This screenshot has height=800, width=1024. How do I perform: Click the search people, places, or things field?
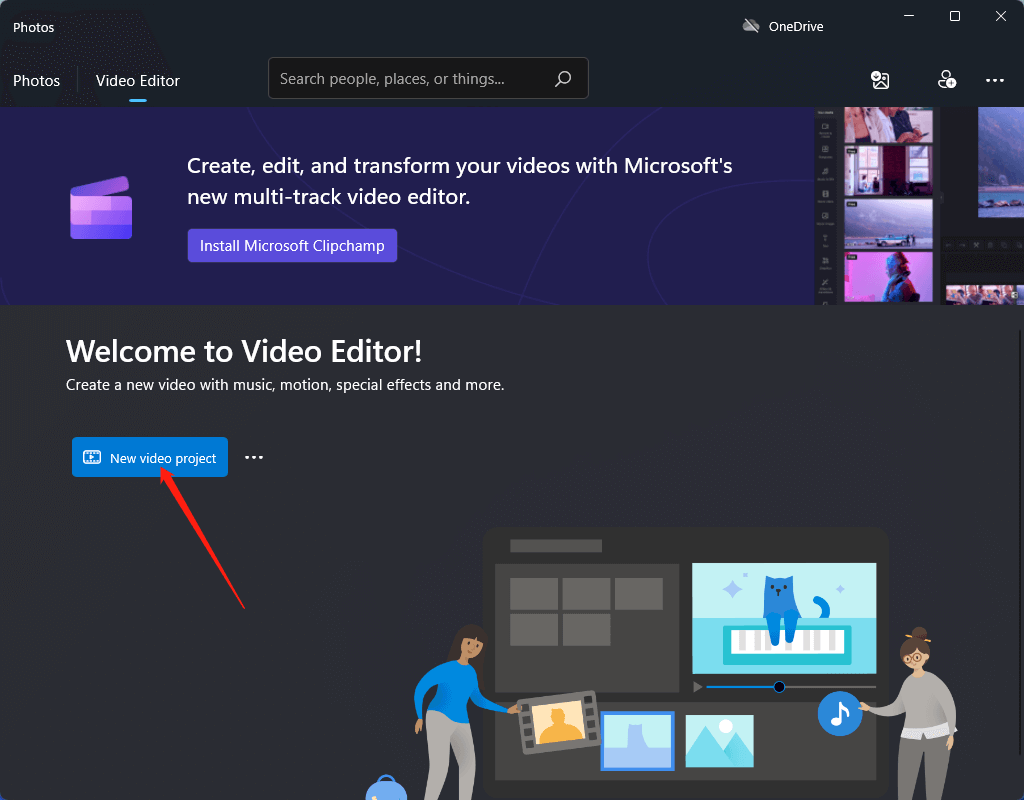[x=428, y=78]
